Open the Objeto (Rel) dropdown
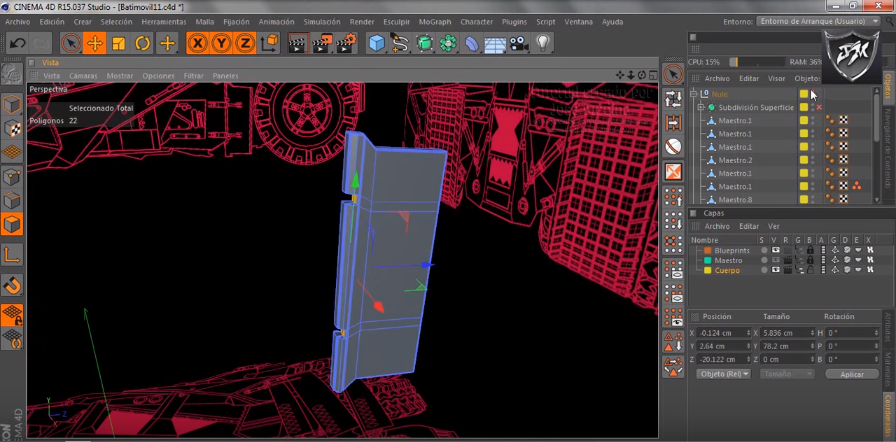896x442 pixels. point(723,374)
